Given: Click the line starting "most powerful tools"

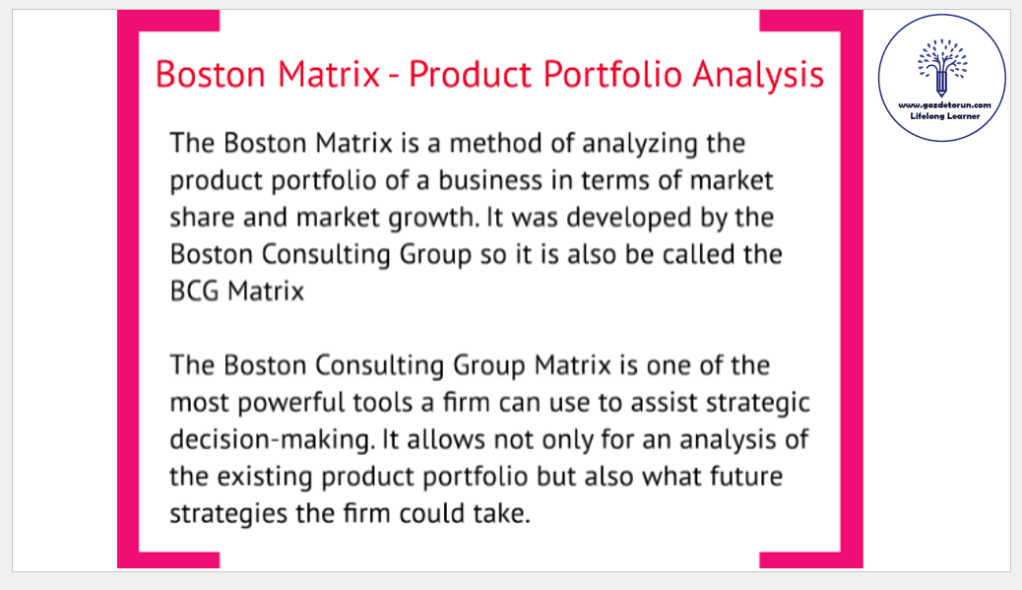Looking at the screenshot, I should coord(489,402).
